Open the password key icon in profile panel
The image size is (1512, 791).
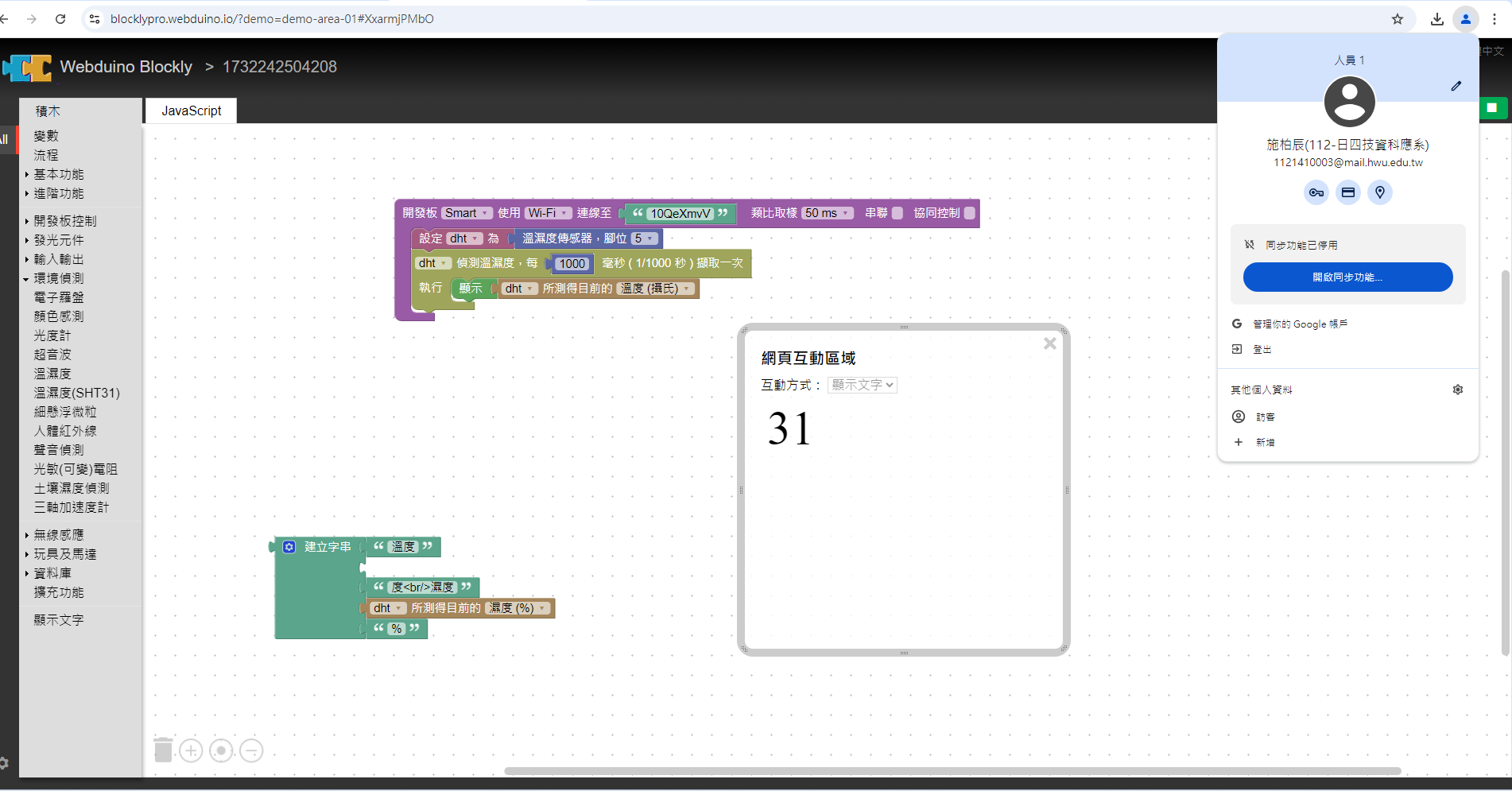[x=1316, y=192]
